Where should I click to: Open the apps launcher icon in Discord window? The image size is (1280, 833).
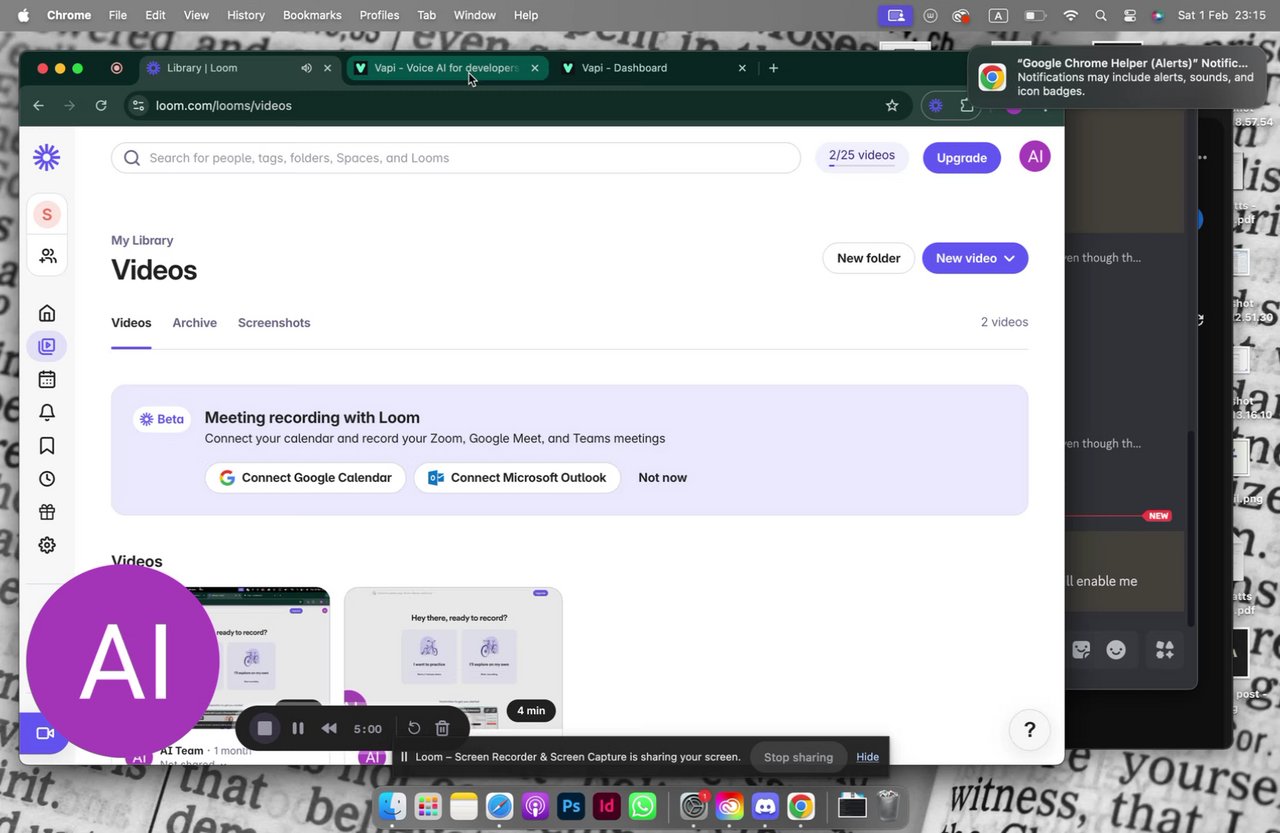pos(1165,650)
